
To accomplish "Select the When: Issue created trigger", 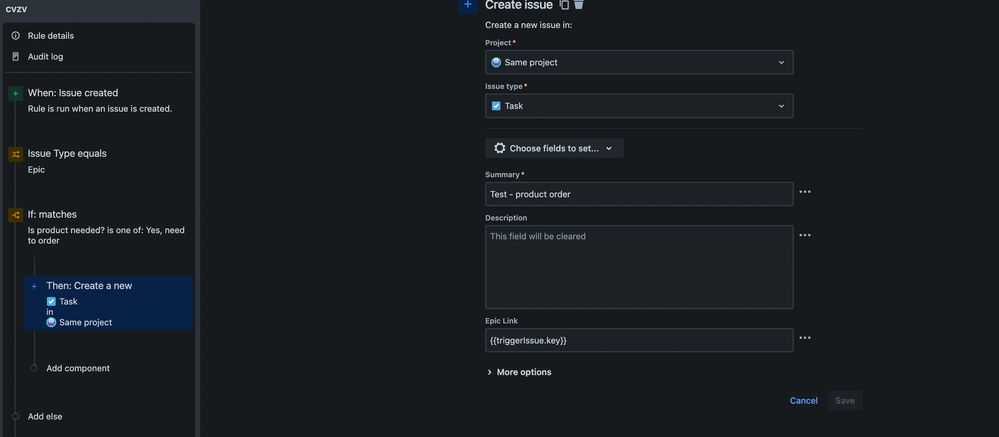I will click(x=73, y=93).
